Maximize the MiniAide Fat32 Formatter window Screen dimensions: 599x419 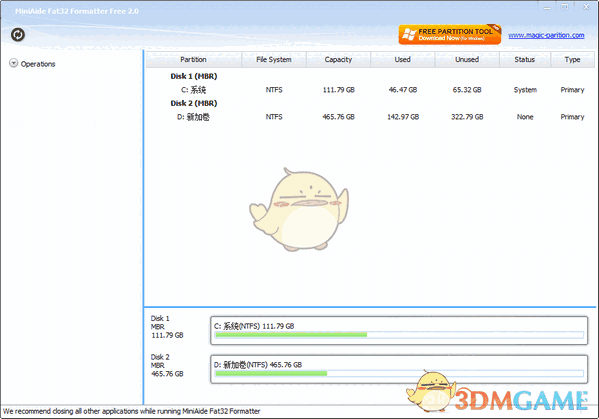(x=565, y=7)
